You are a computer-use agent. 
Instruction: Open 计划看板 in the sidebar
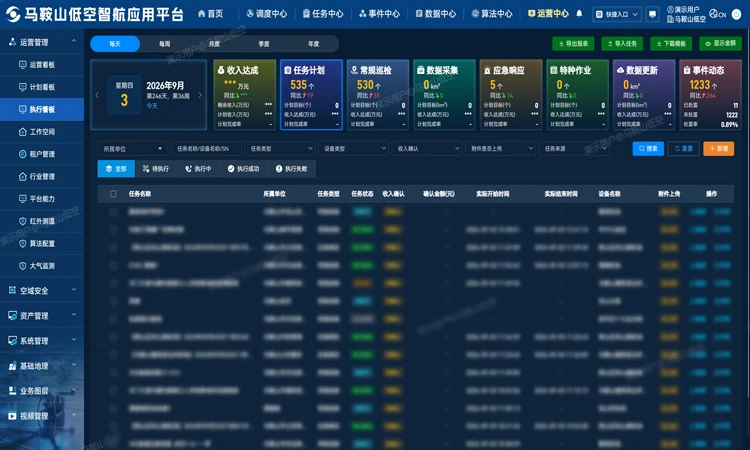pyautogui.click(x=42, y=87)
